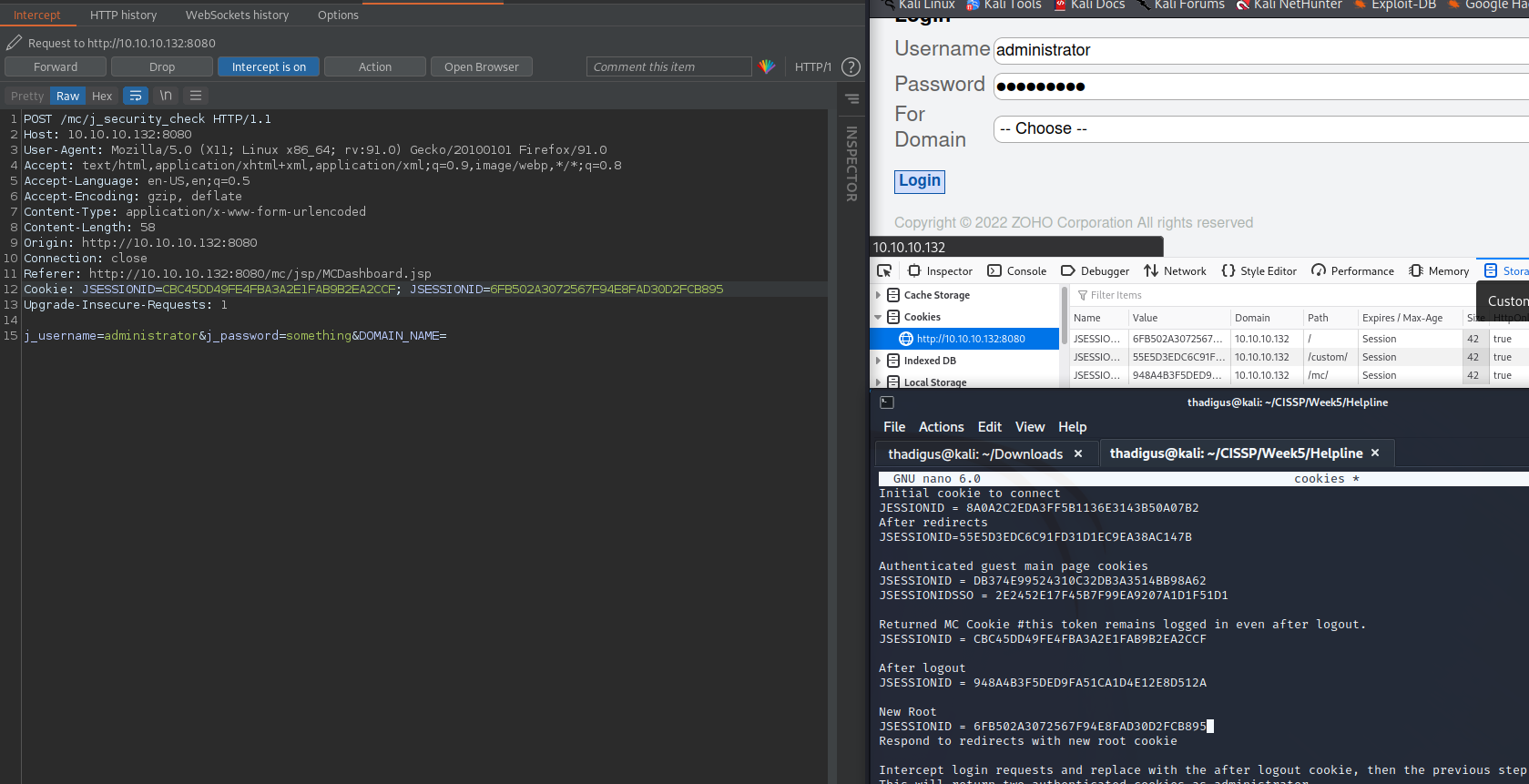Forward the intercepted request
Viewport: 1529px width, 784px height.
point(56,66)
